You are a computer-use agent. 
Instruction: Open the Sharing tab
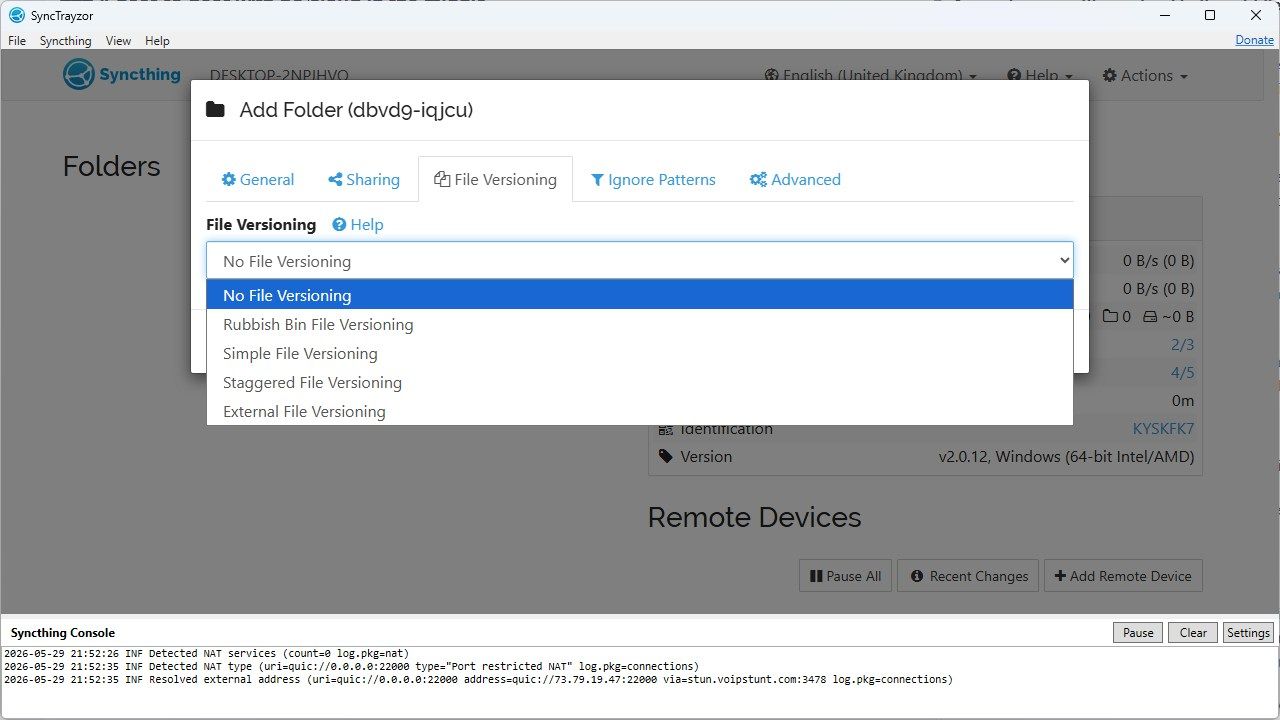tap(364, 180)
